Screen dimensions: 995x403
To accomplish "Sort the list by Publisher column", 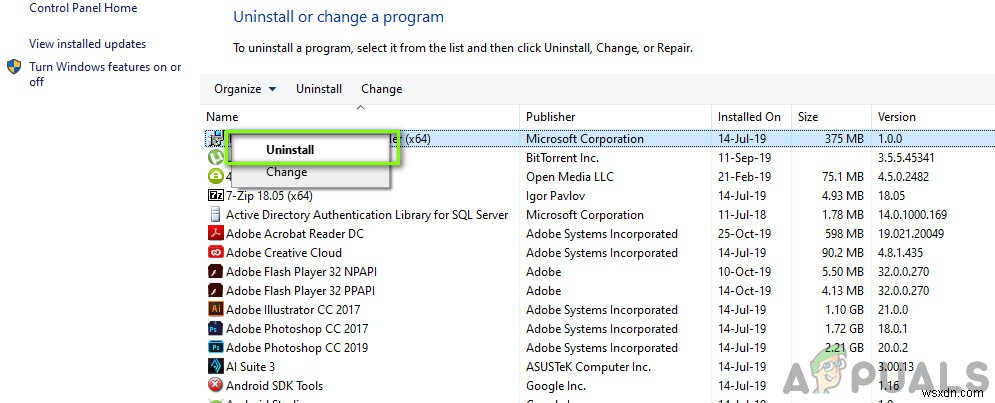I will (550, 117).
